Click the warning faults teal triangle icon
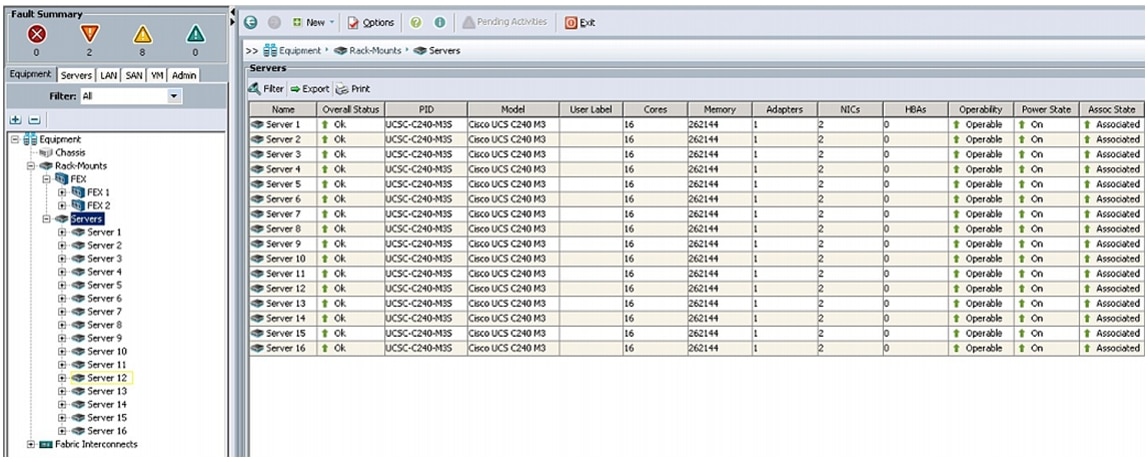The image size is (1148, 462). [195, 34]
